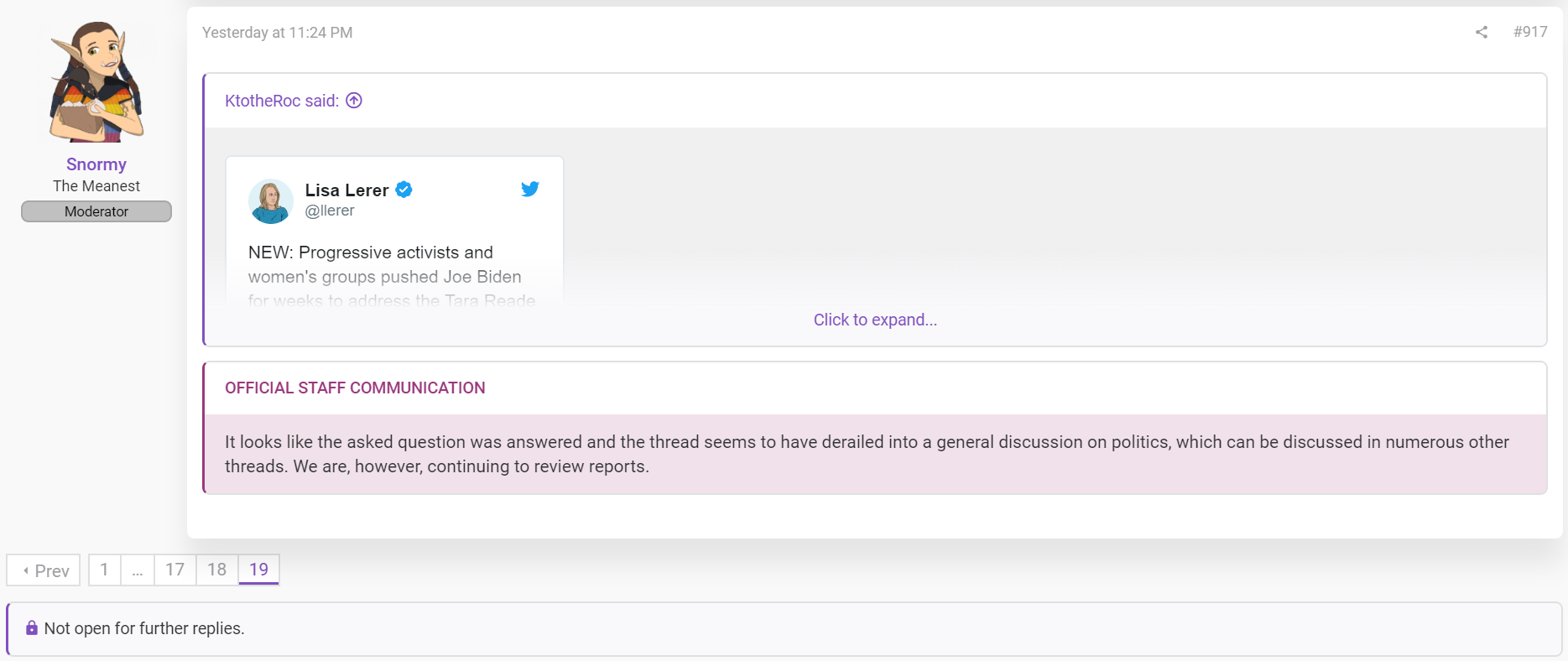This screenshot has width=1568, height=661.
Task: Open post permalink #917
Action: (1530, 32)
